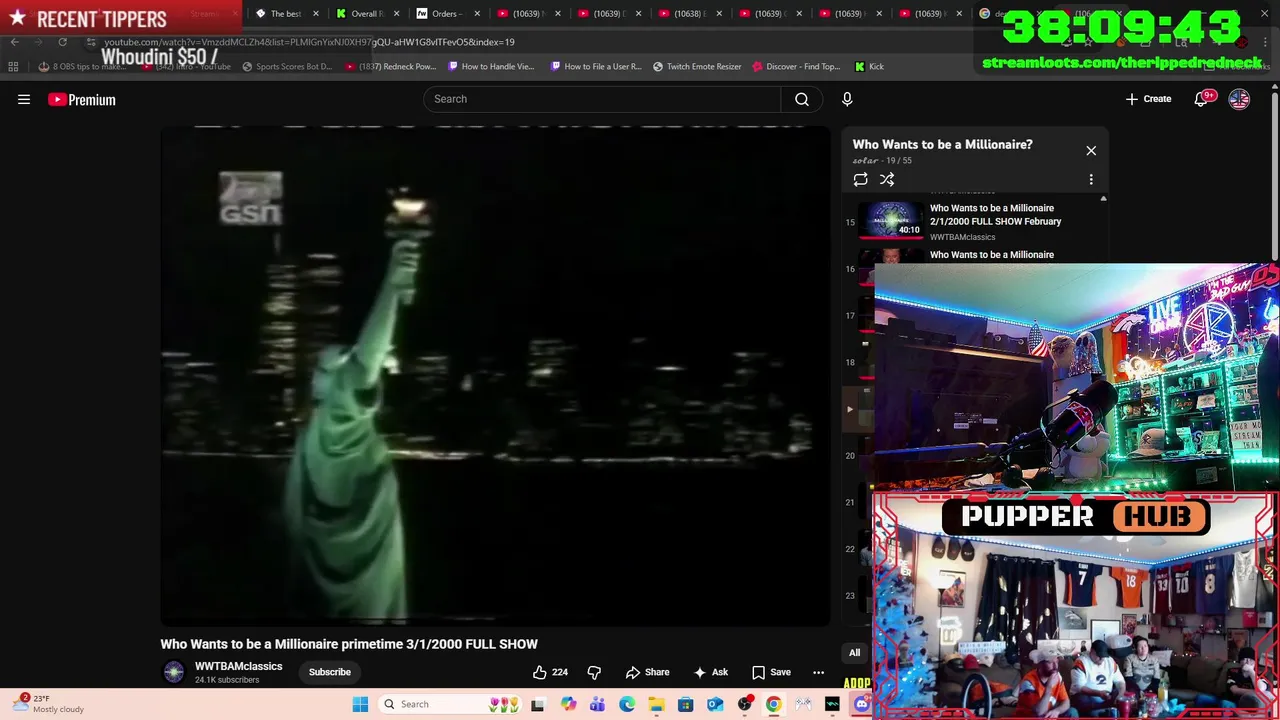Open weather widget 23°F Mostly cloudy
Image resolution: width=1280 pixels, height=720 pixels.
pos(48,704)
